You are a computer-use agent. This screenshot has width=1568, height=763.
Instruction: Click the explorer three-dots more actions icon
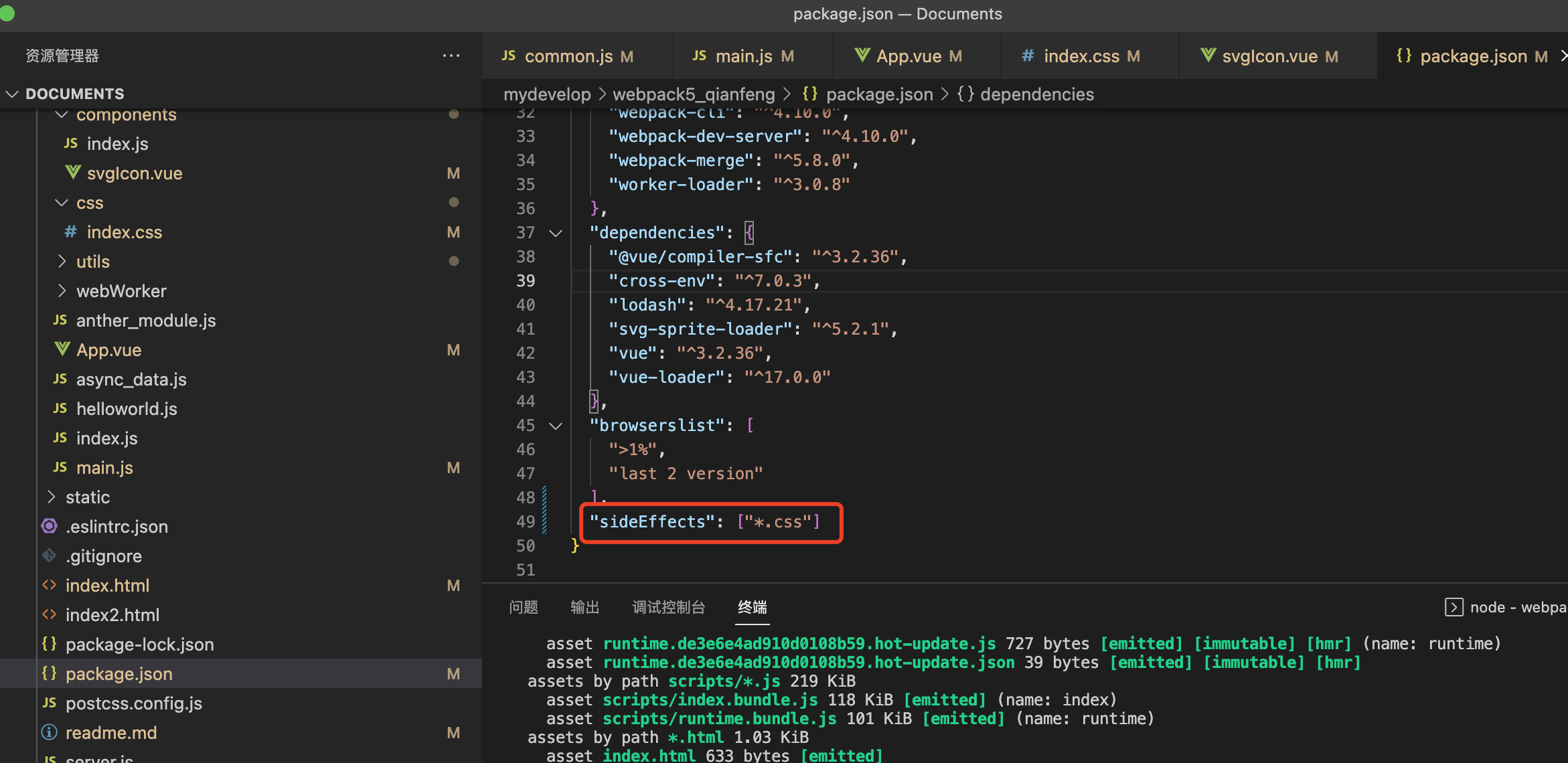click(451, 56)
